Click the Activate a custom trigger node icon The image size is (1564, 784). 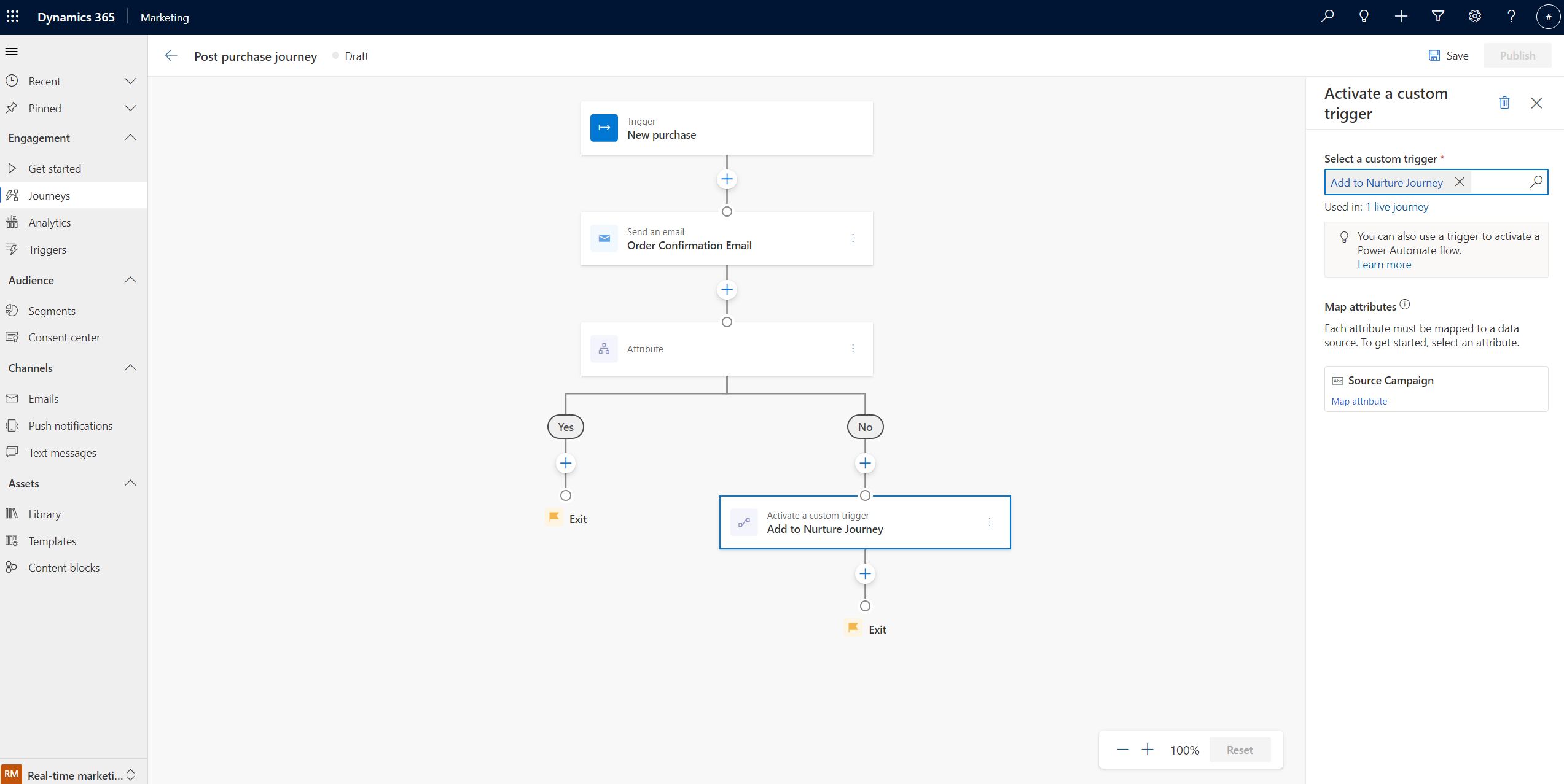(x=743, y=522)
